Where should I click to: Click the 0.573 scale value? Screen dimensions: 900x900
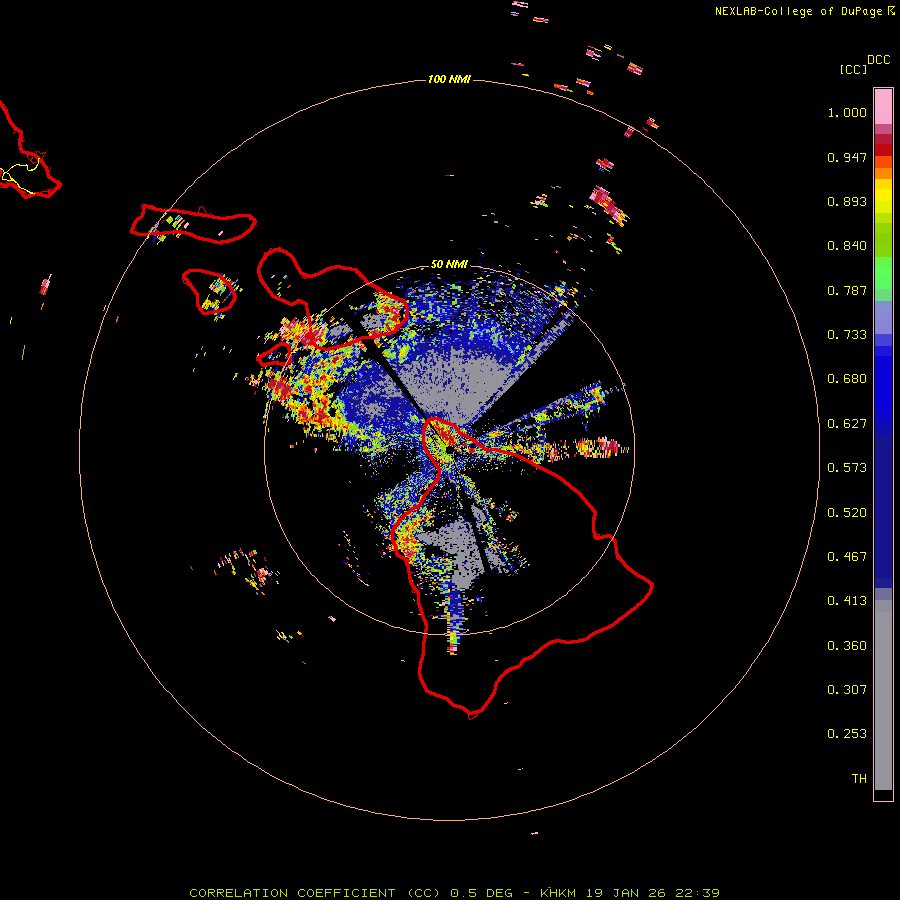point(847,468)
